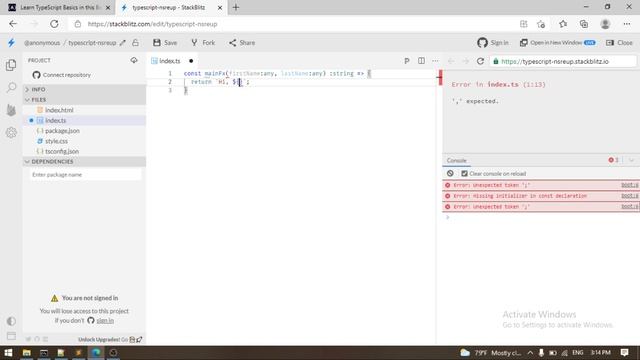
Task: Go back in the browser
Action: [13, 24]
